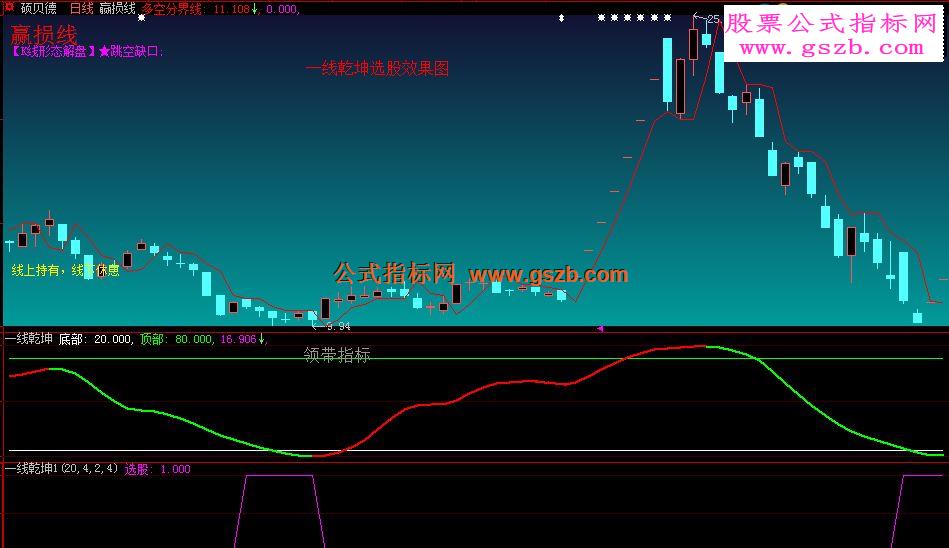
Task: Click the ★跳空缺口 label
Action: (x=131, y=51)
